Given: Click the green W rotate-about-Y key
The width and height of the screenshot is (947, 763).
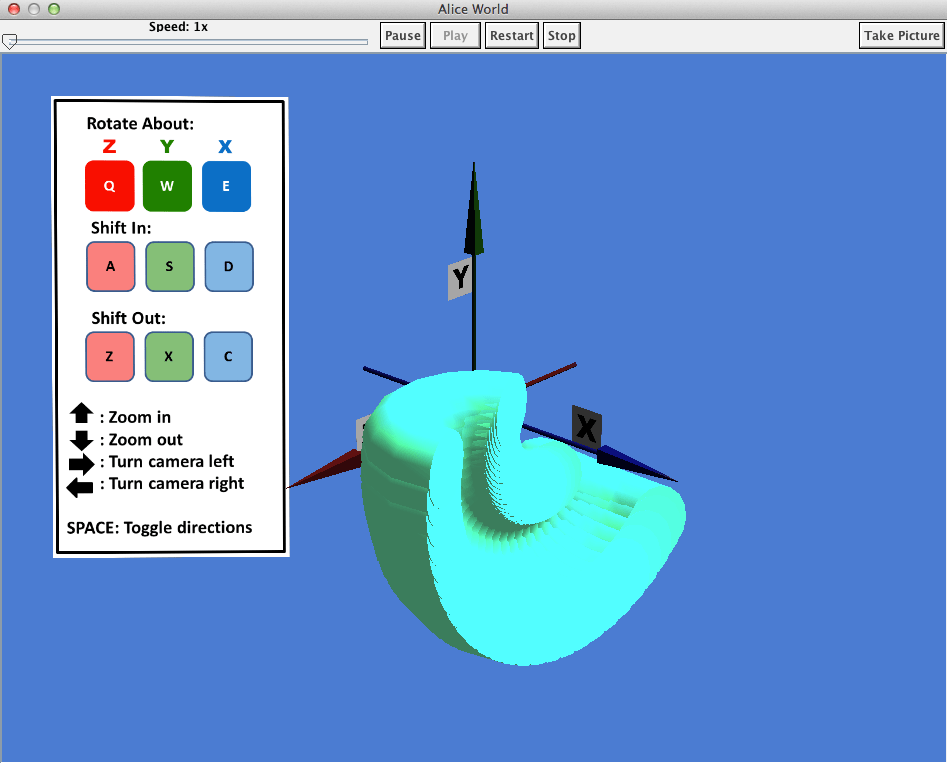Looking at the screenshot, I should tap(167, 185).
